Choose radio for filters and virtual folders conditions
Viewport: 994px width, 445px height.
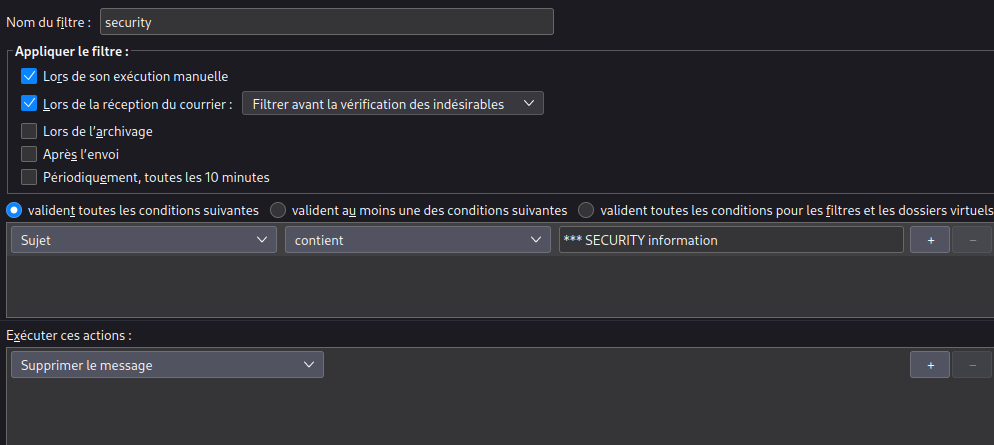point(586,210)
